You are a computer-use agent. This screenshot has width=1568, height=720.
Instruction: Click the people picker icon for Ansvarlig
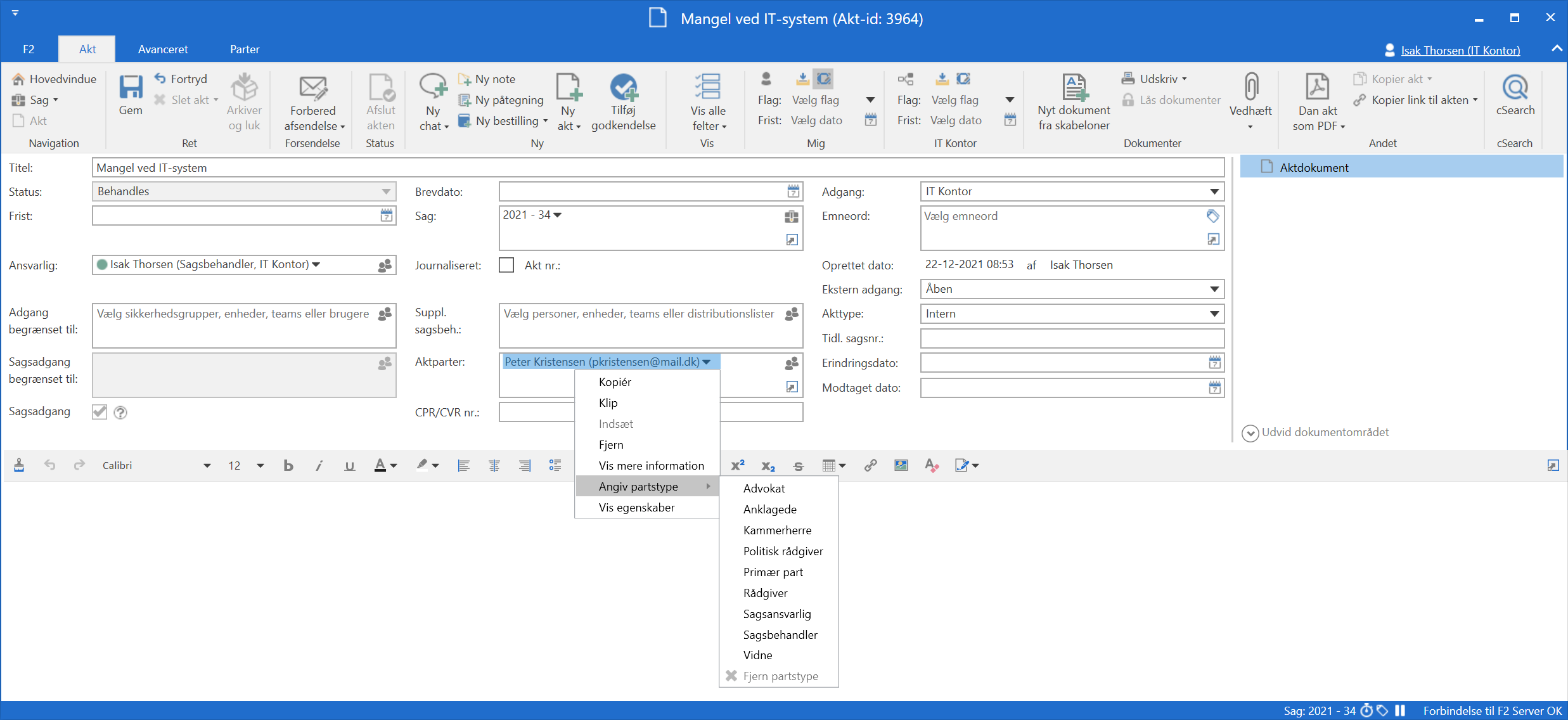pos(385,265)
